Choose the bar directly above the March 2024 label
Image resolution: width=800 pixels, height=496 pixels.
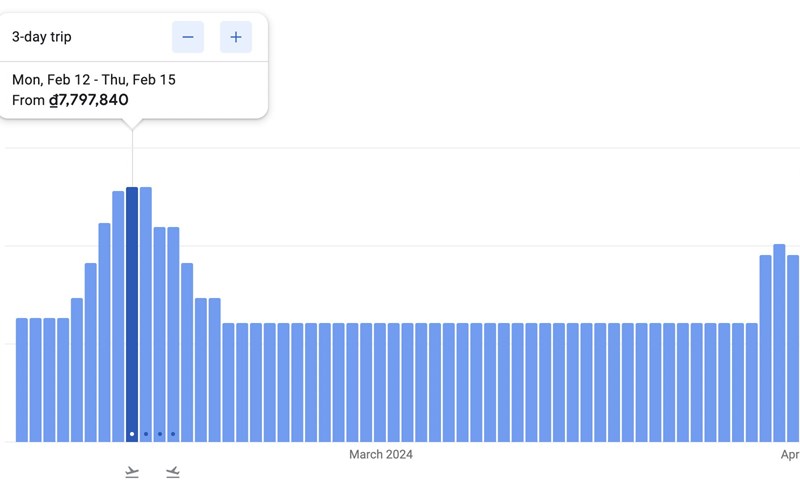click(x=380, y=382)
